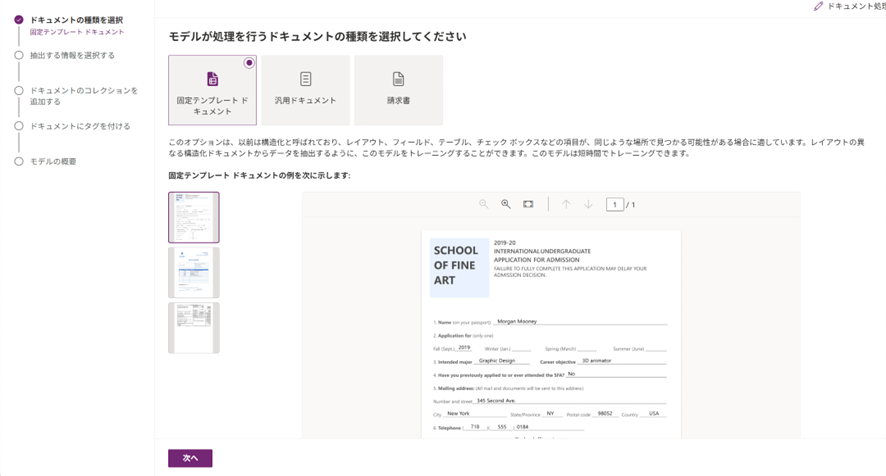The width and height of the screenshot is (886, 476).
Task: Go to ドキュメントにタグを付ける step
Action: click(80, 126)
